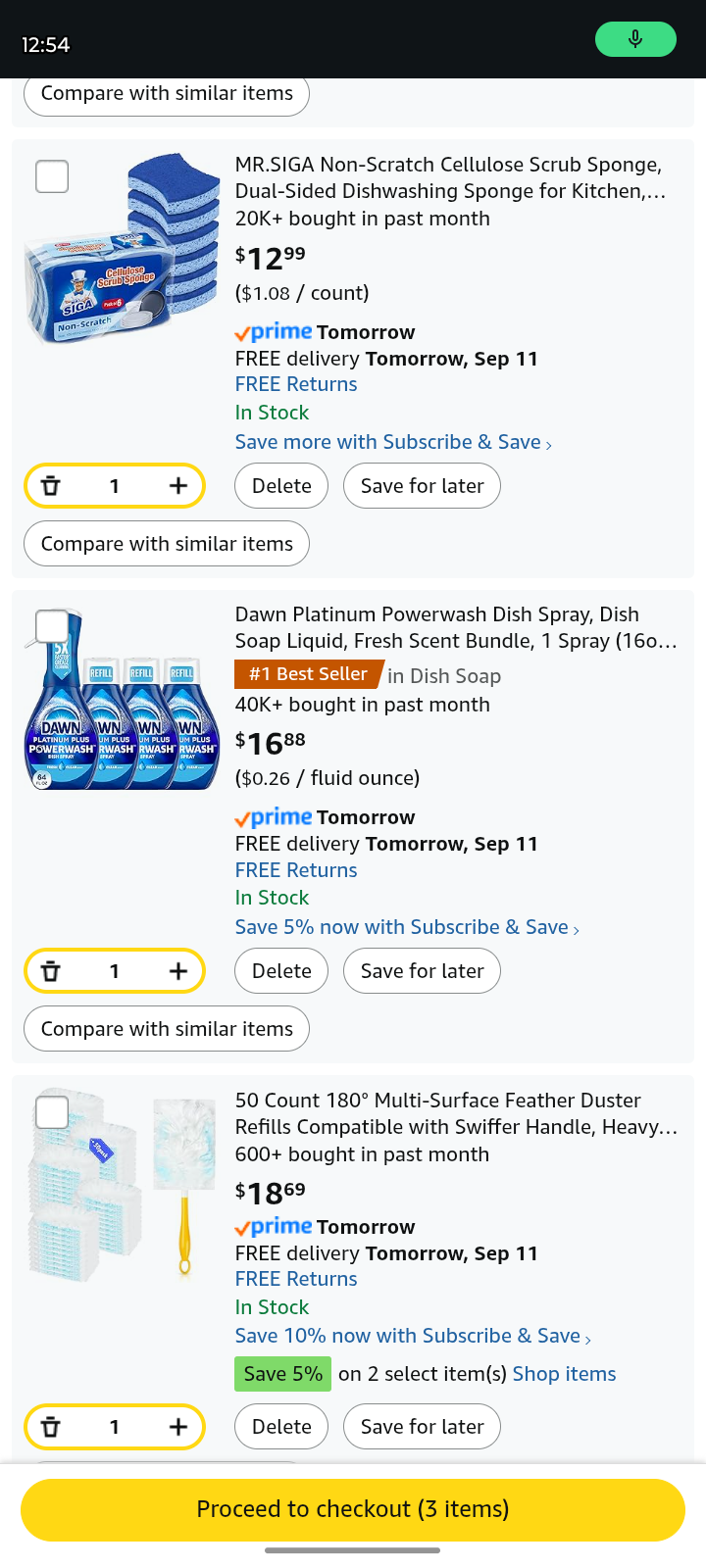Select the MR.SIGA Scrub Sponge checkbox

pyautogui.click(x=52, y=177)
